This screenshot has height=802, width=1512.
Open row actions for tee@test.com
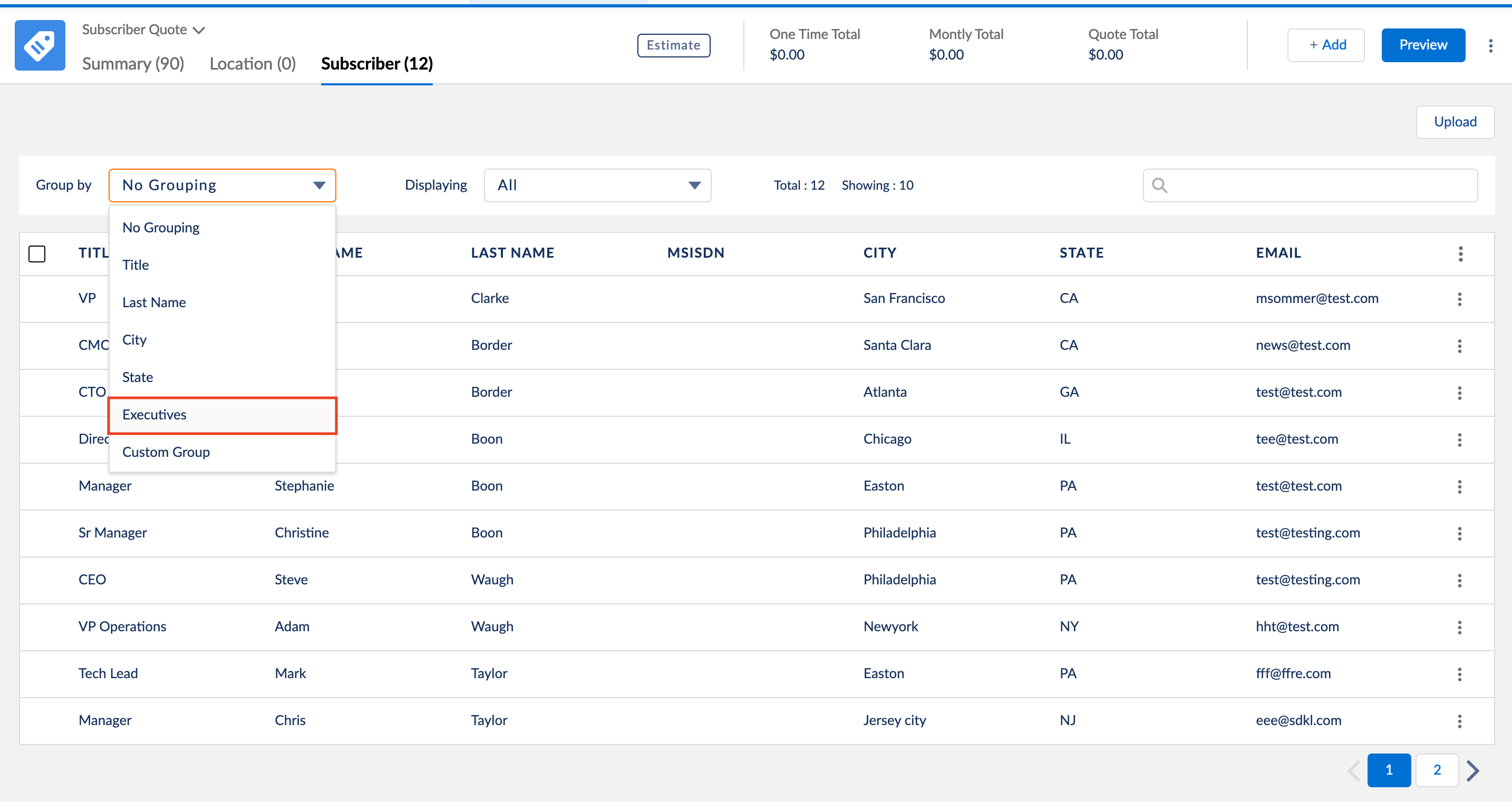pyautogui.click(x=1459, y=439)
